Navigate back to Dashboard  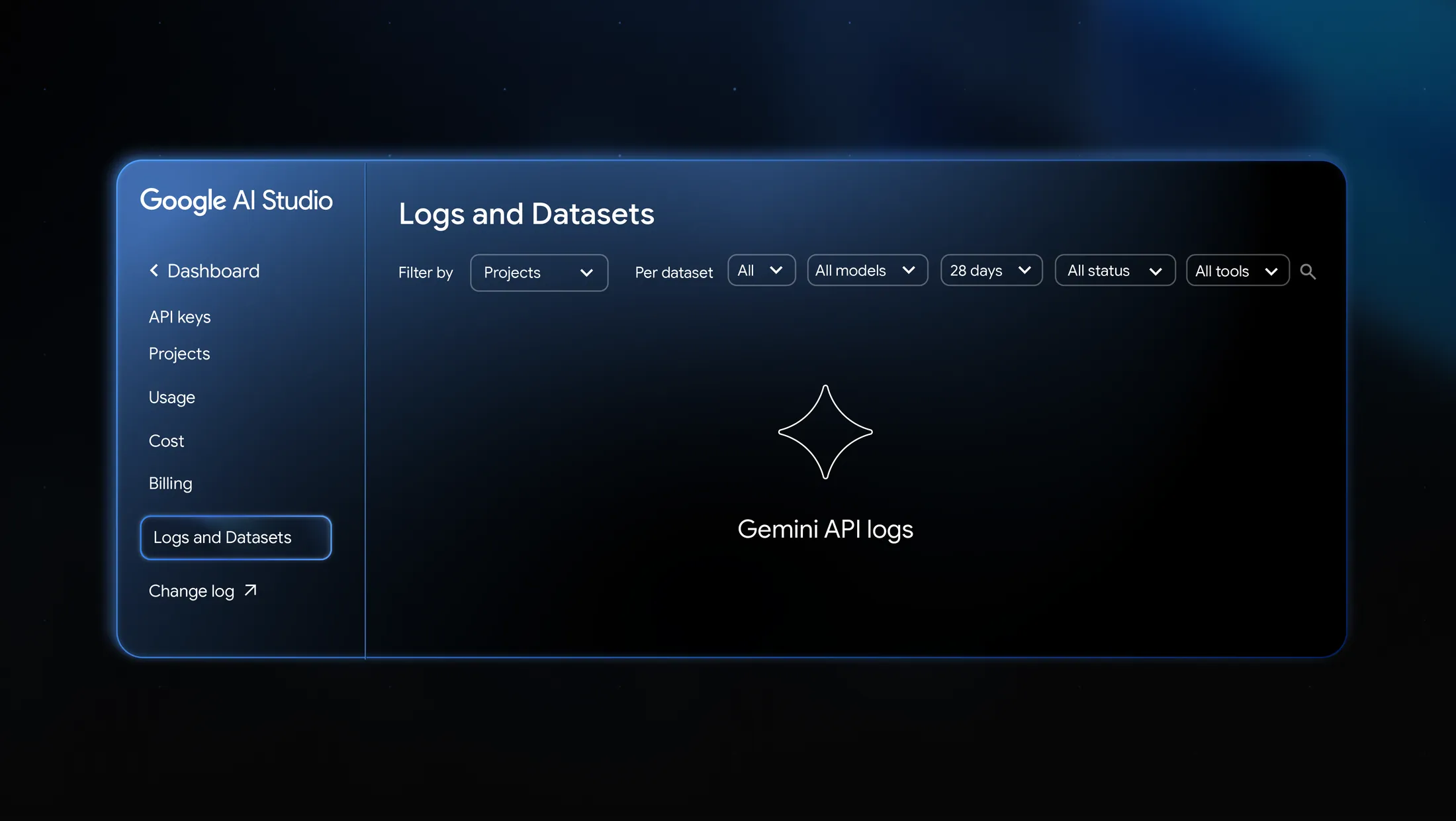pyautogui.click(x=213, y=270)
